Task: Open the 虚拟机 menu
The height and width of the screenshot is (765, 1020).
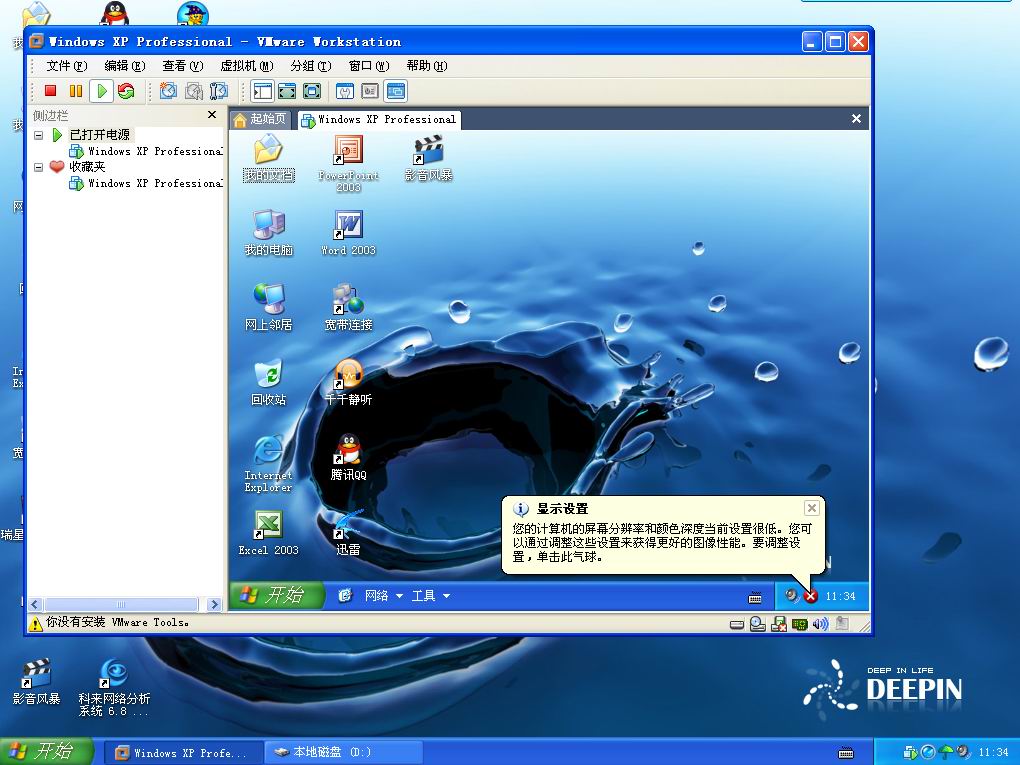Action: point(244,66)
